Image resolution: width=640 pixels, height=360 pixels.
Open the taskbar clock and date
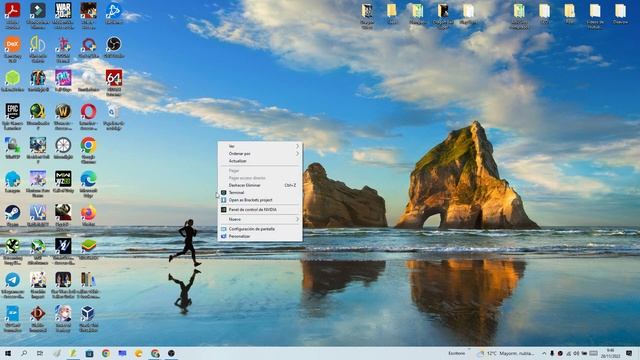tap(611, 353)
